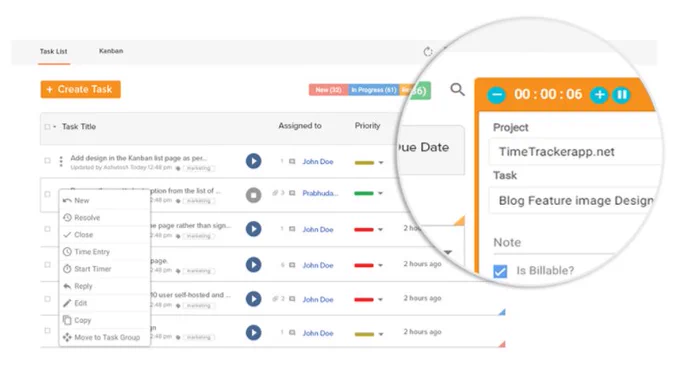Open search with the magnifier icon

[457, 89]
